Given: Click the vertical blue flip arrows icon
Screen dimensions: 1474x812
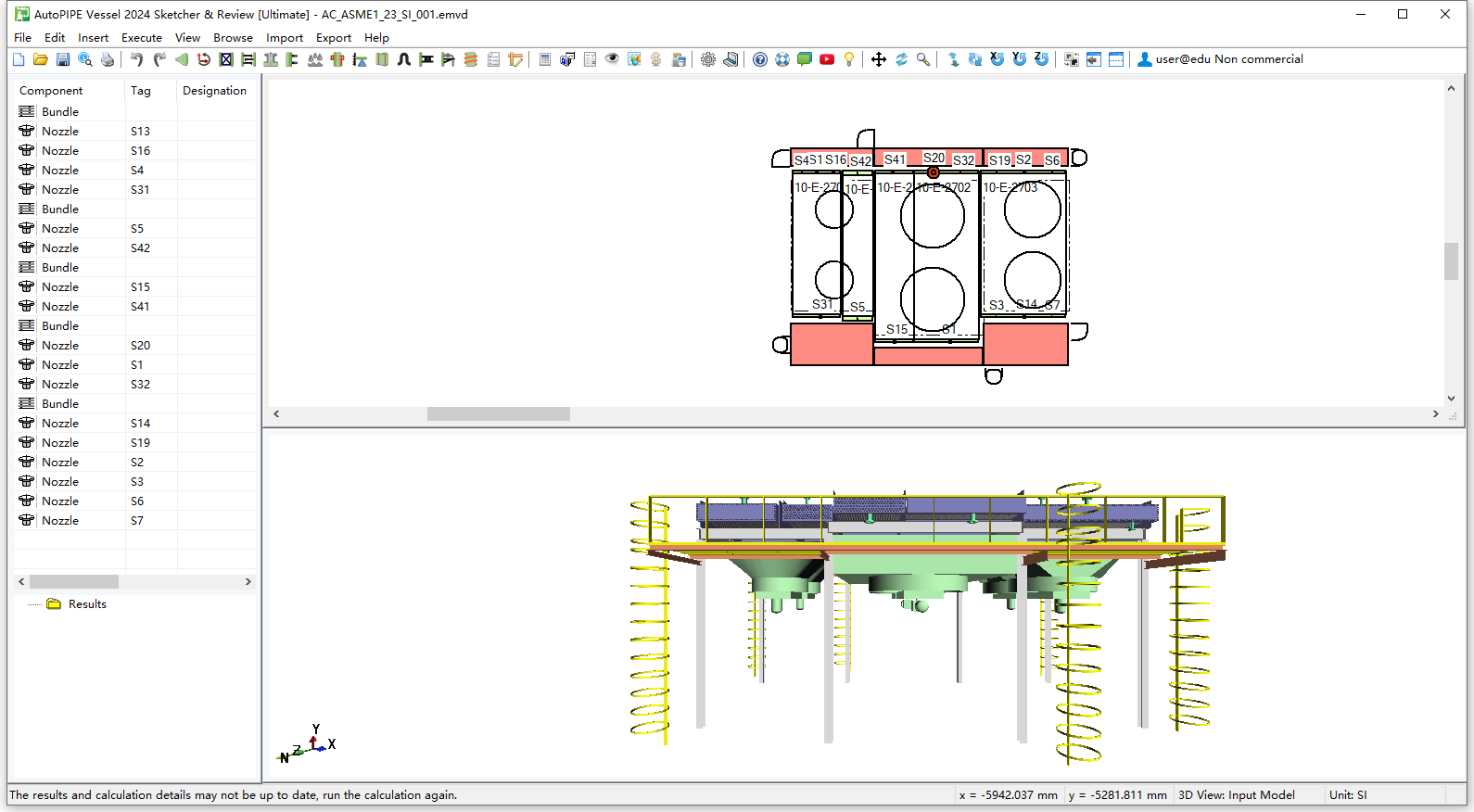Looking at the screenshot, I should click(x=953, y=59).
